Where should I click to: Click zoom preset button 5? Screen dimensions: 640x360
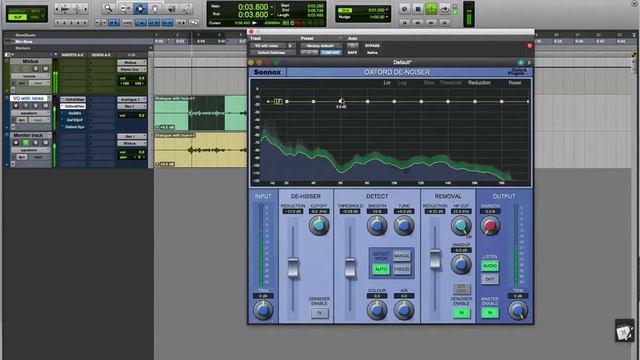coord(85,23)
